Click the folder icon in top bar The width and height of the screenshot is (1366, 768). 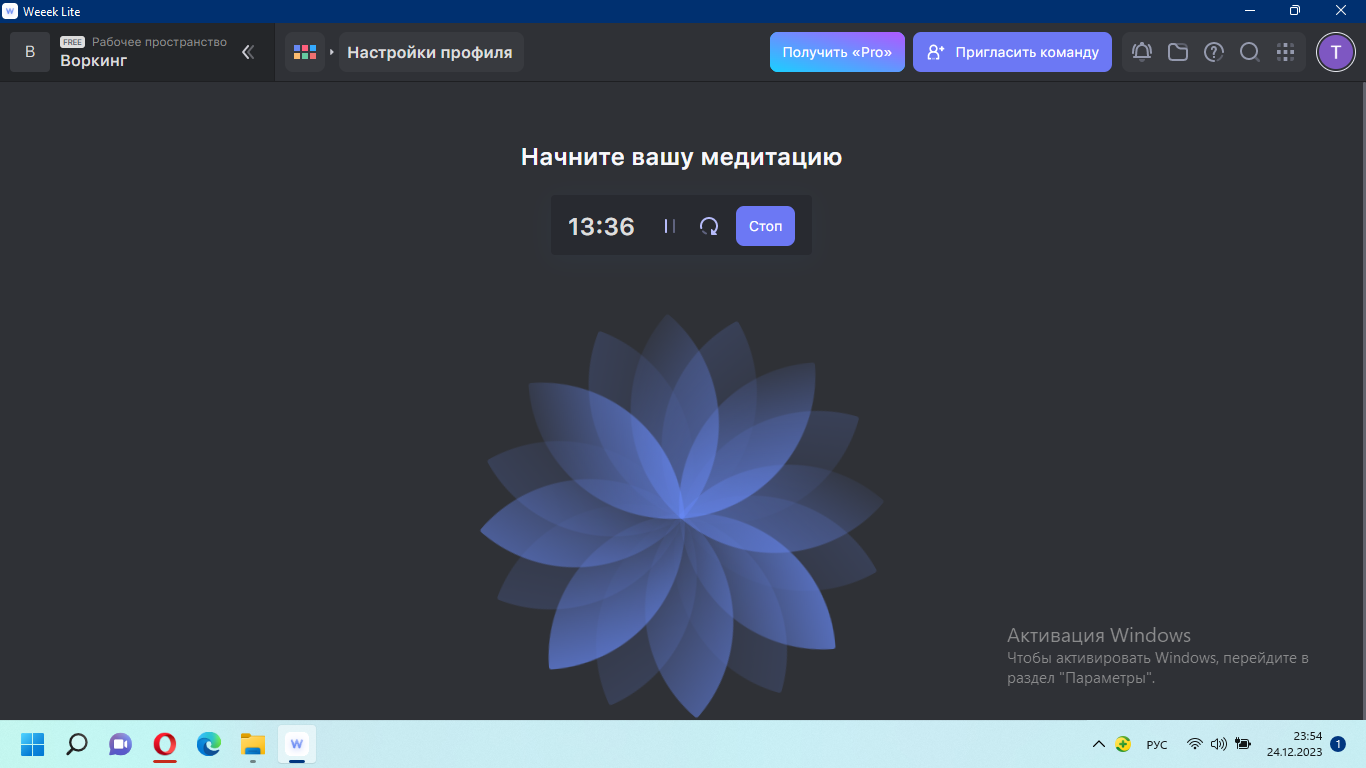(x=1177, y=51)
